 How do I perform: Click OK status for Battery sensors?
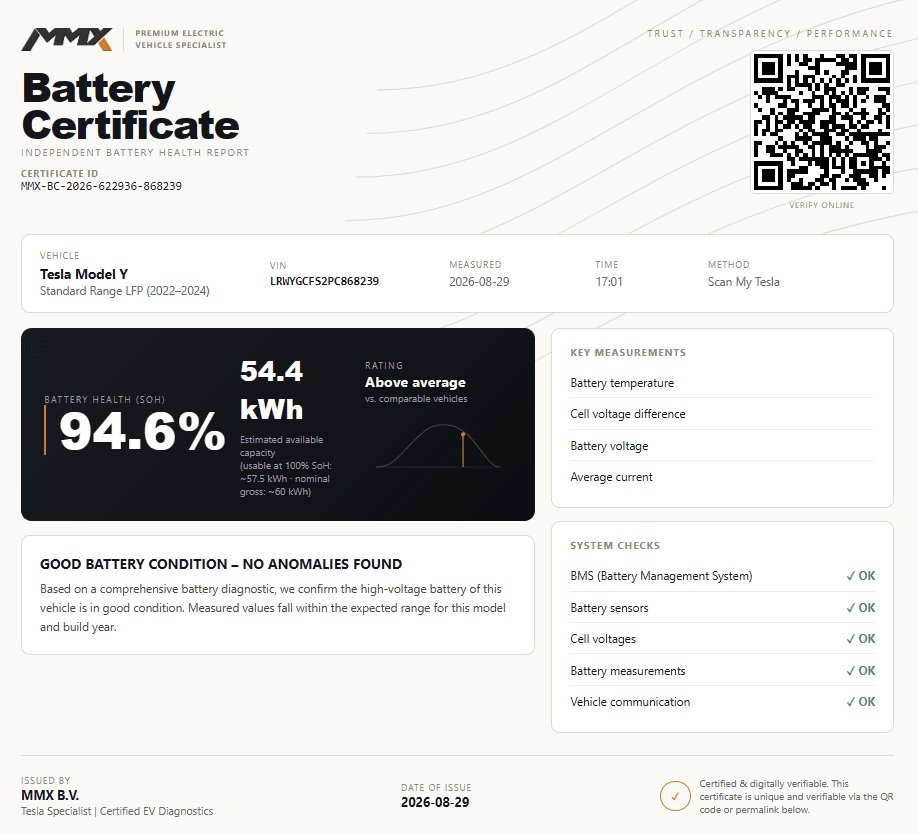(x=861, y=608)
